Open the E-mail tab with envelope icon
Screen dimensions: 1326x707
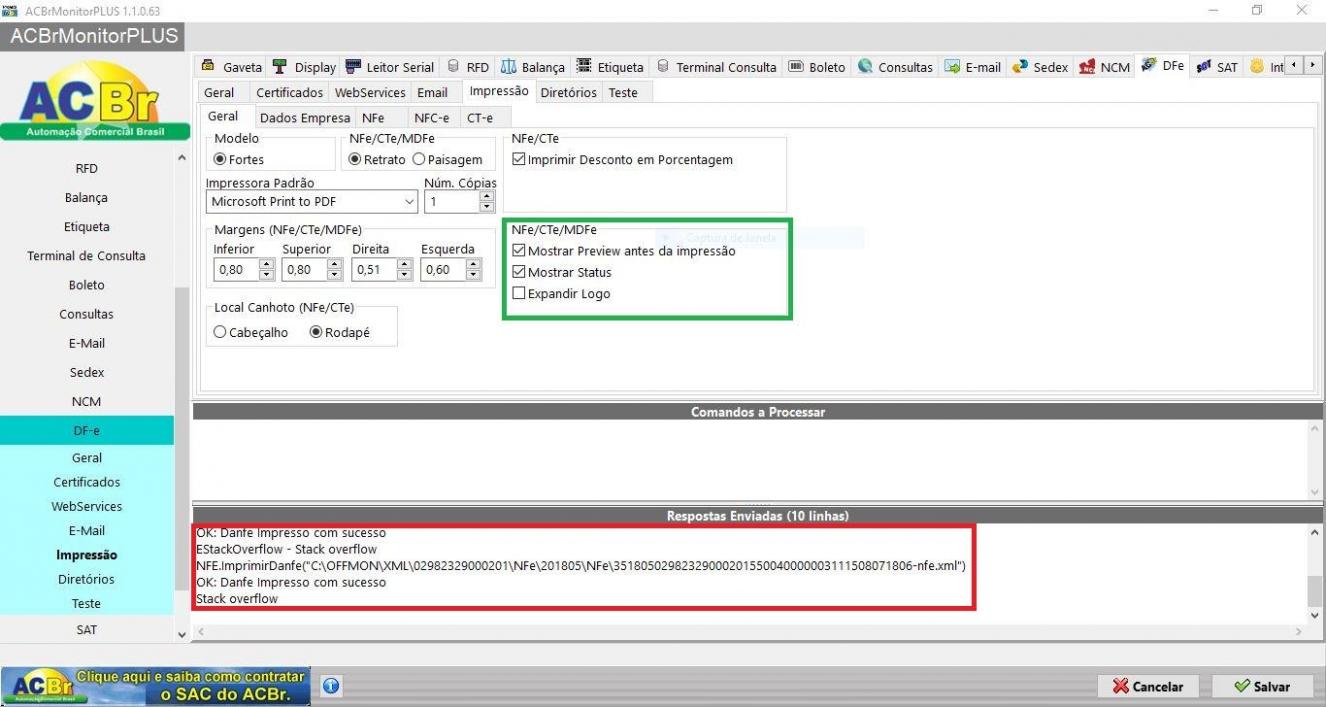click(972, 67)
